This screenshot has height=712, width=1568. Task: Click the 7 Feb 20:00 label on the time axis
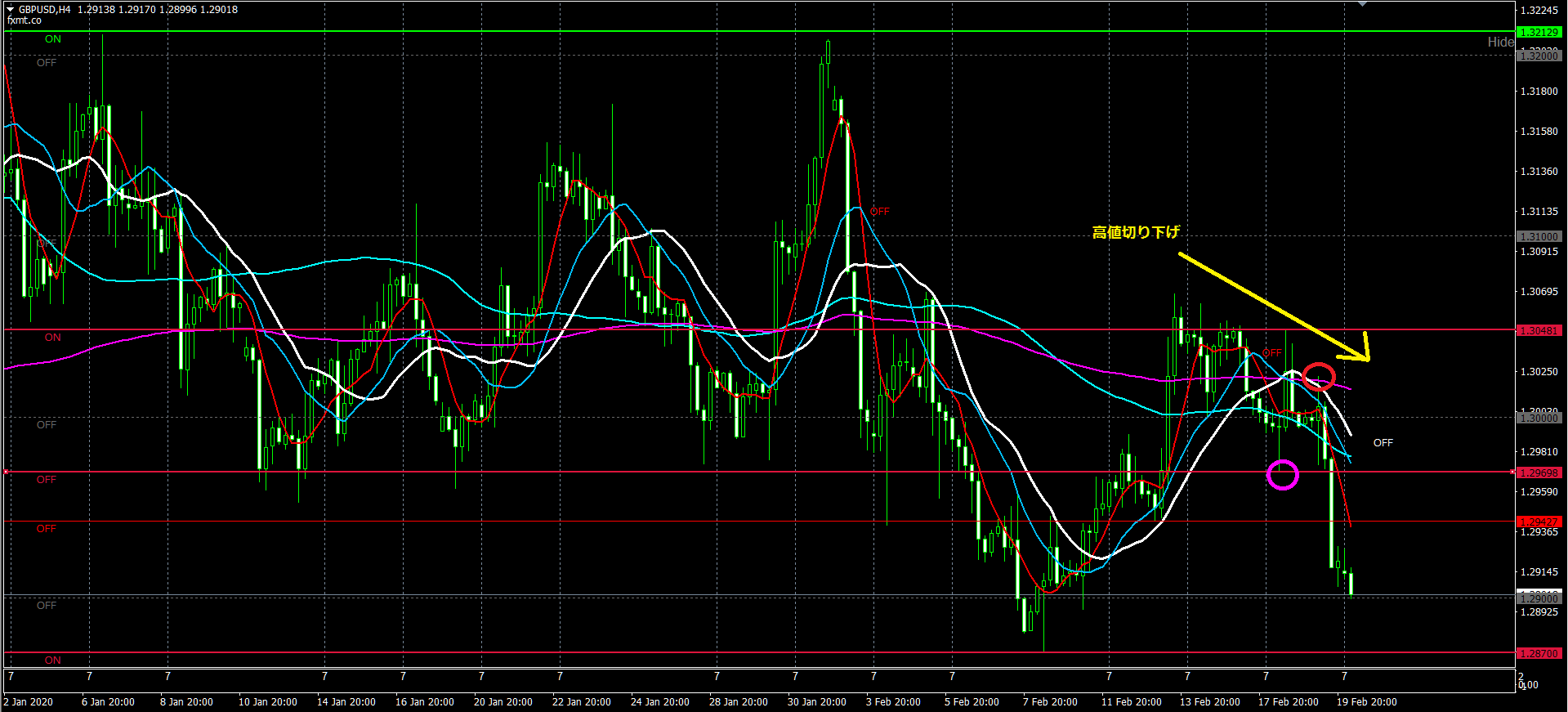coord(1050,702)
